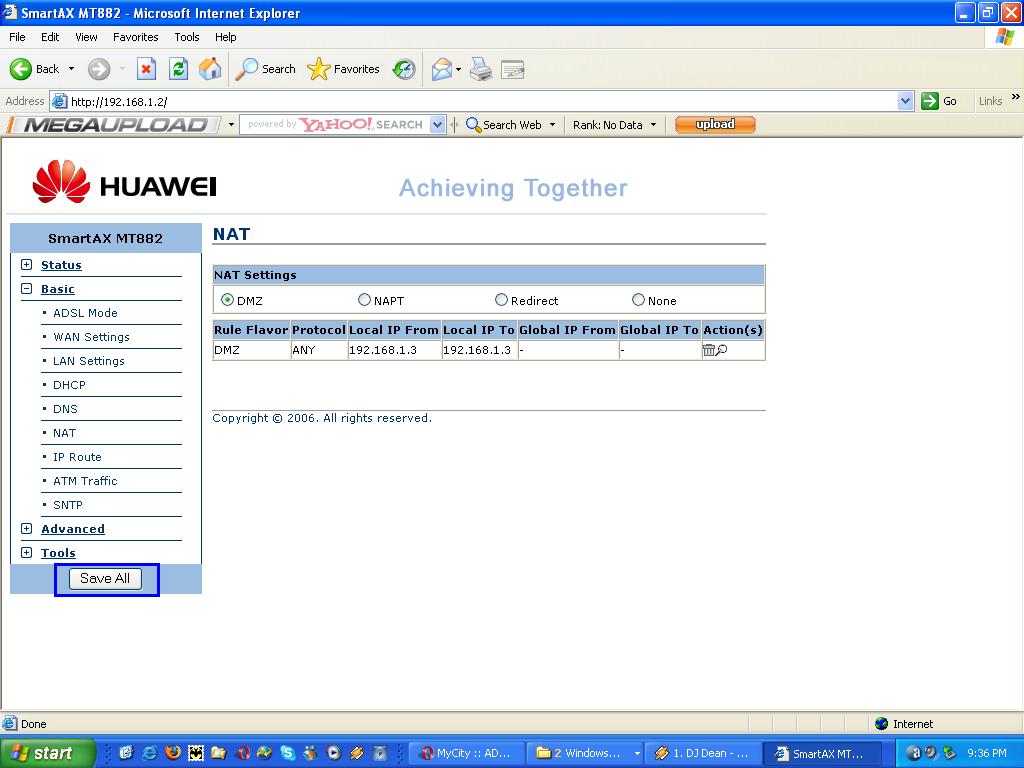Viewport: 1024px width, 768px height.
Task: Click the Local IP From 192.168.1.3 cell
Action: pyautogui.click(x=394, y=350)
